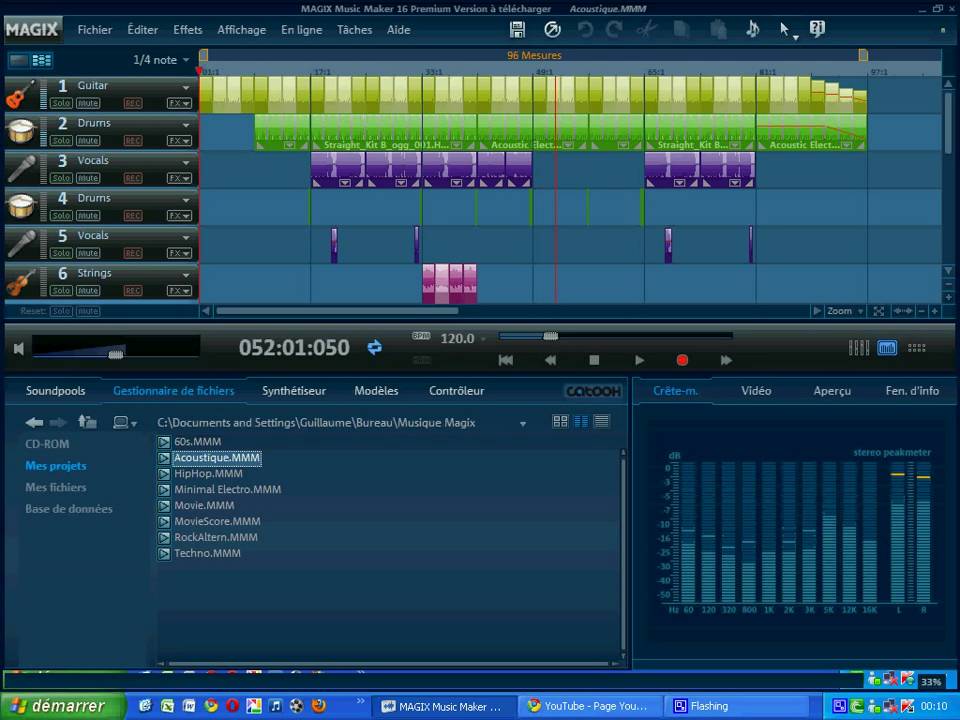
Task: Open the context help icon
Action: 817,30
